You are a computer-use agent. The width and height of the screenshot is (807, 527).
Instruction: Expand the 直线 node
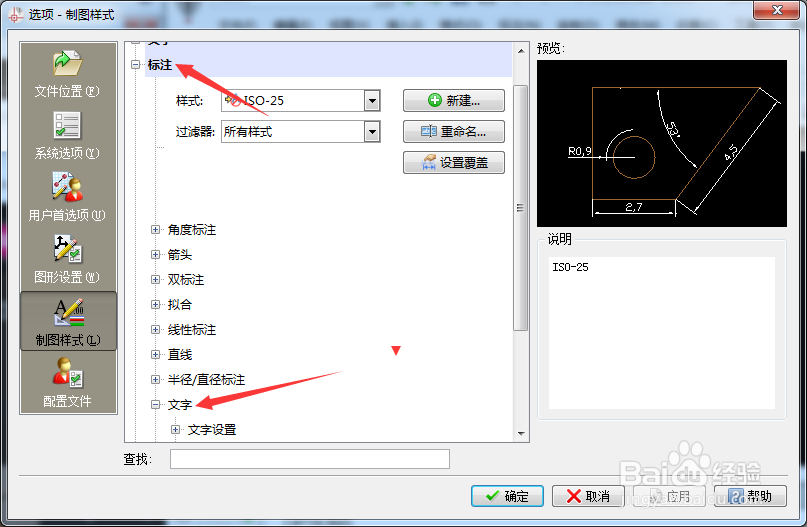[x=155, y=355]
